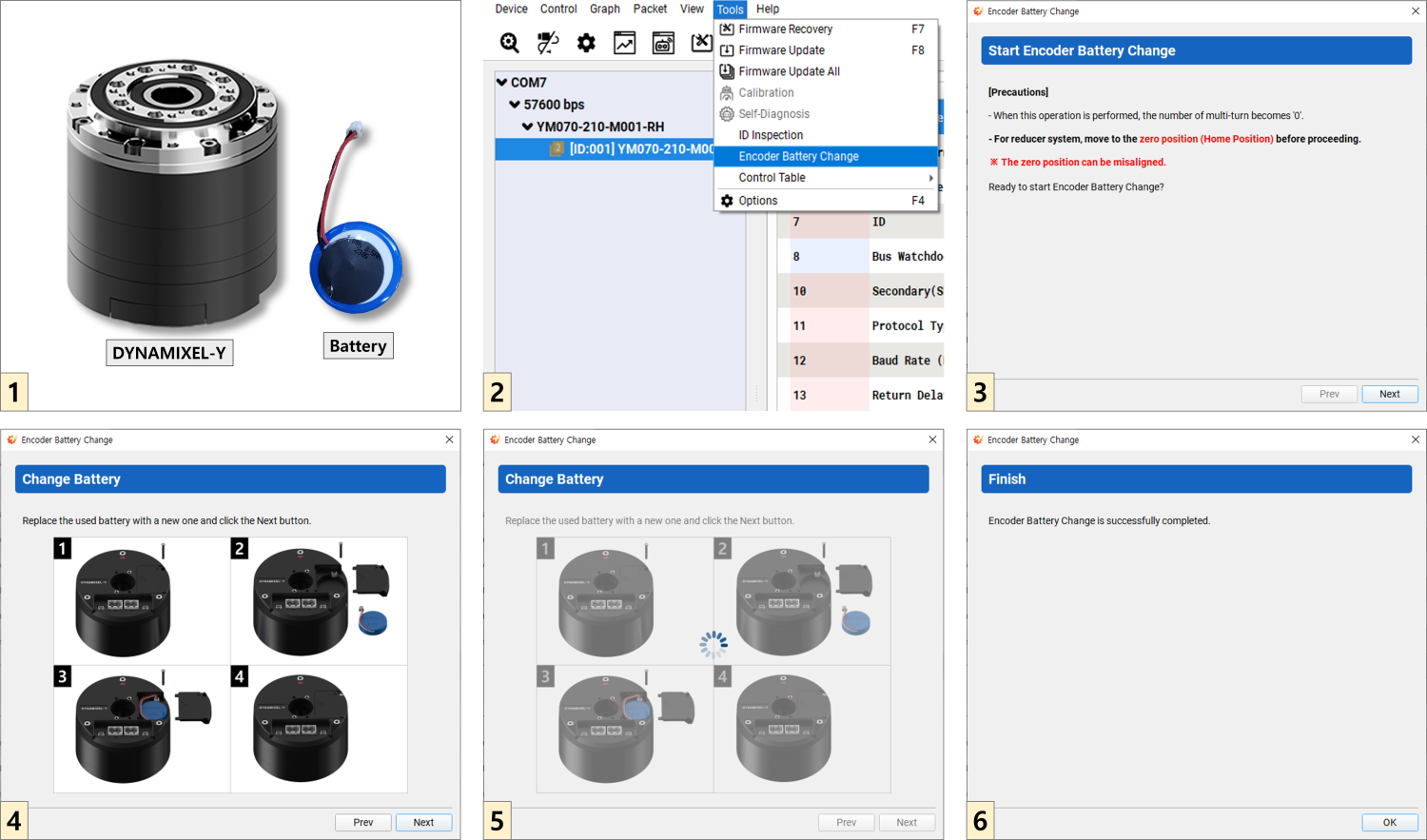Image resolution: width=1427 pixels, height=840 pixels.
Task: Open the Options gear toolbar icon
Action: coord(586,43)
